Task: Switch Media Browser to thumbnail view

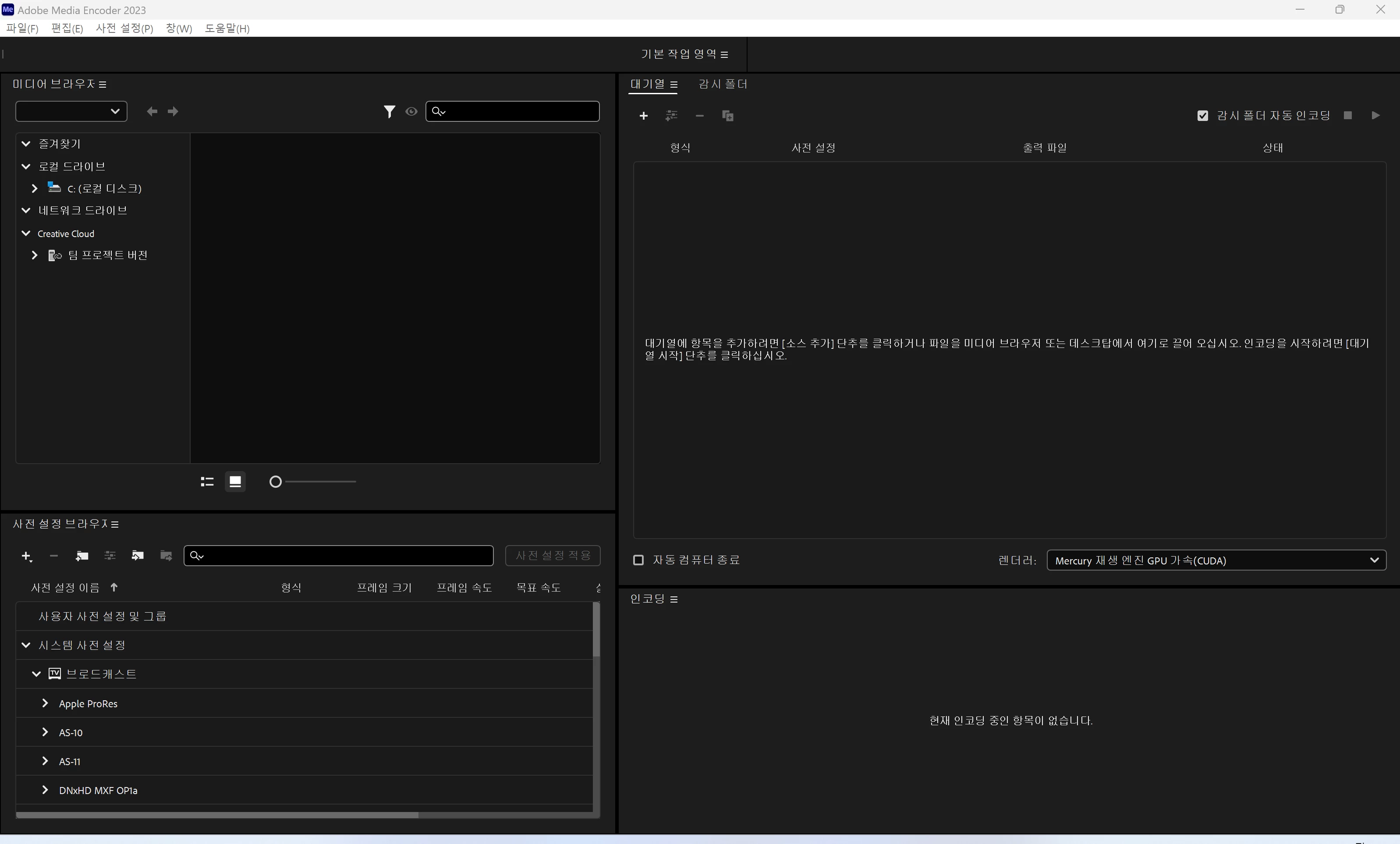Action: pos(235,482)
